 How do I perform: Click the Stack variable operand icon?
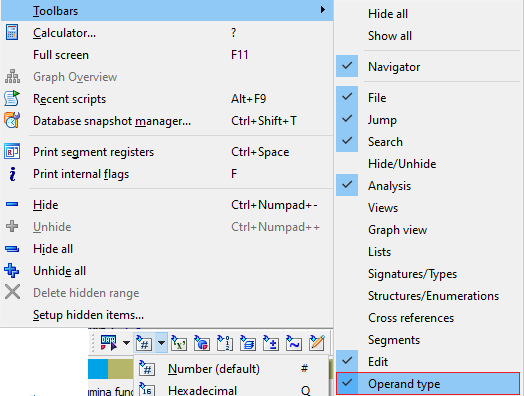tap(248, 343)
